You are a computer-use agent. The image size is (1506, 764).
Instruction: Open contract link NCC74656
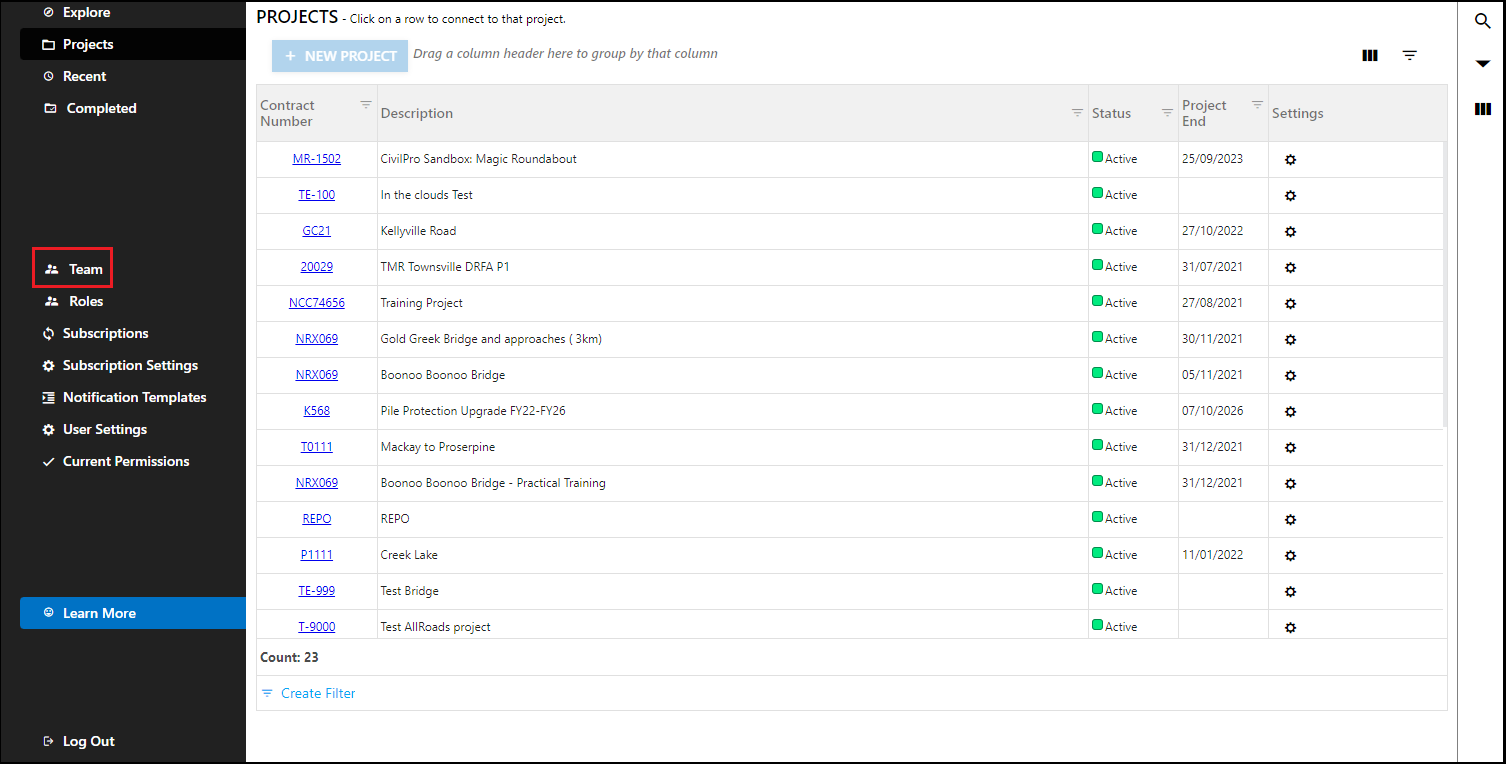(x=317, y=303)
